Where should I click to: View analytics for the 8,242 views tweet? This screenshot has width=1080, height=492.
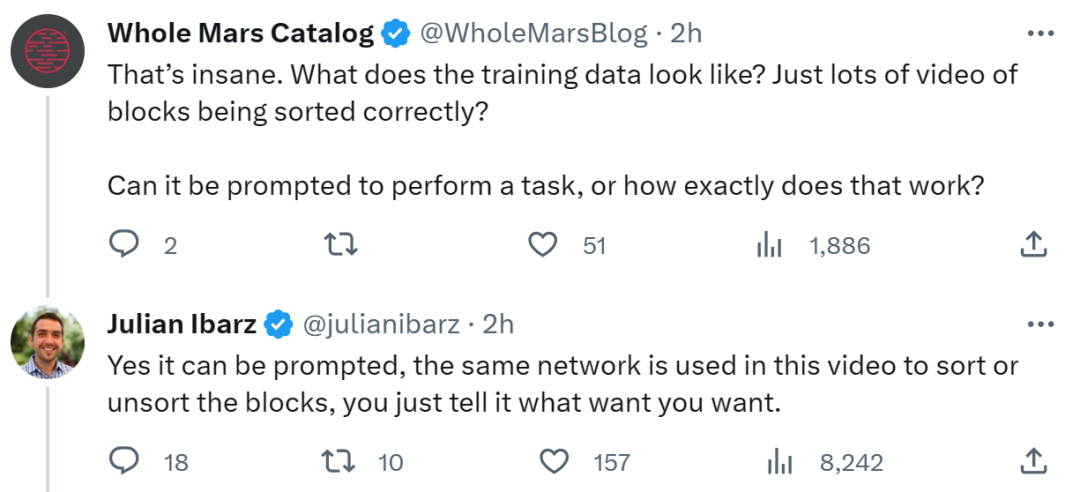click(779, 461)
